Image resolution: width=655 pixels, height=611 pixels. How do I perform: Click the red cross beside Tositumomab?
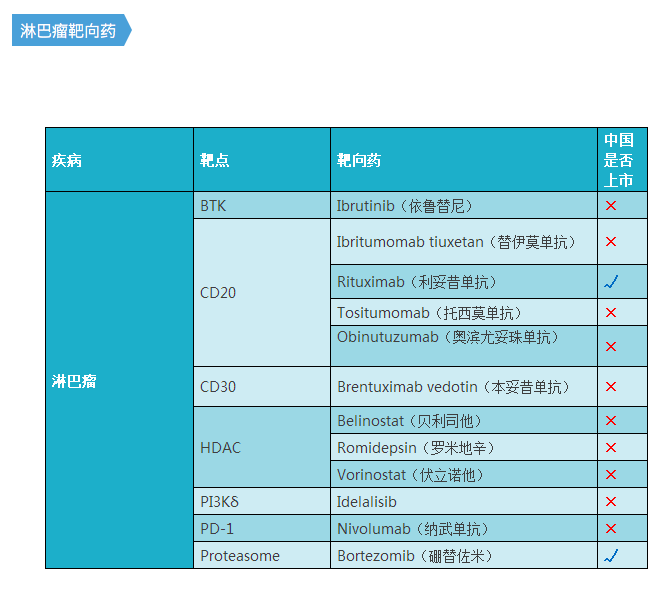[x=611, y=312]
